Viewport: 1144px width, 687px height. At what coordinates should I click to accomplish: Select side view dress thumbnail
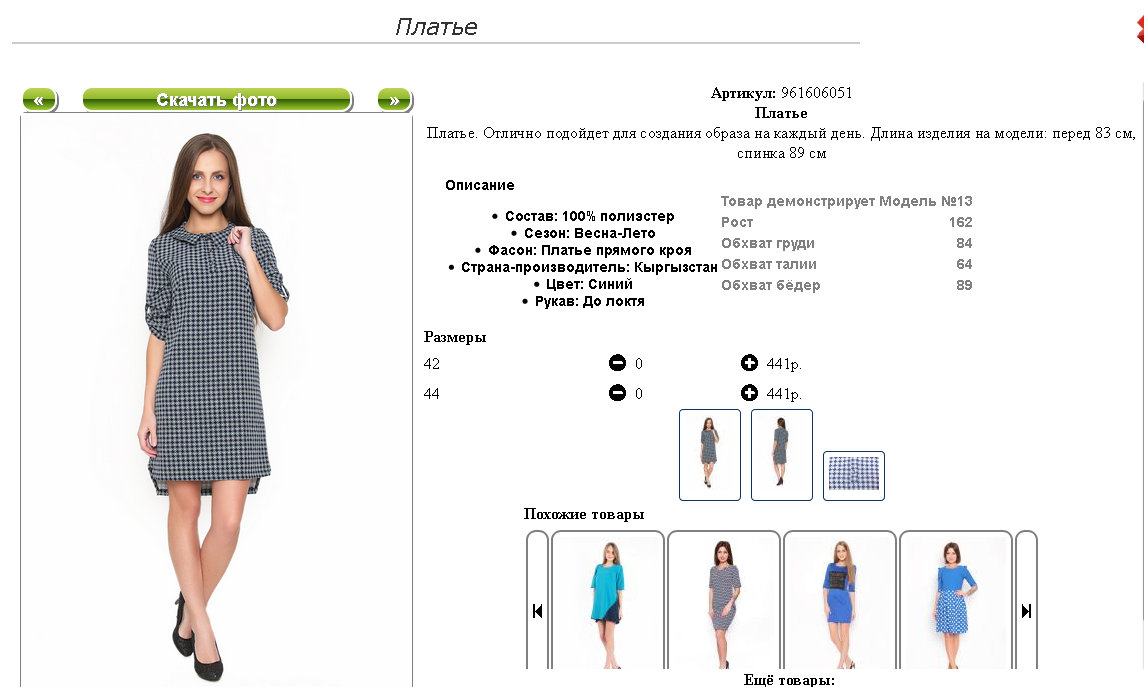pos(781,454)
